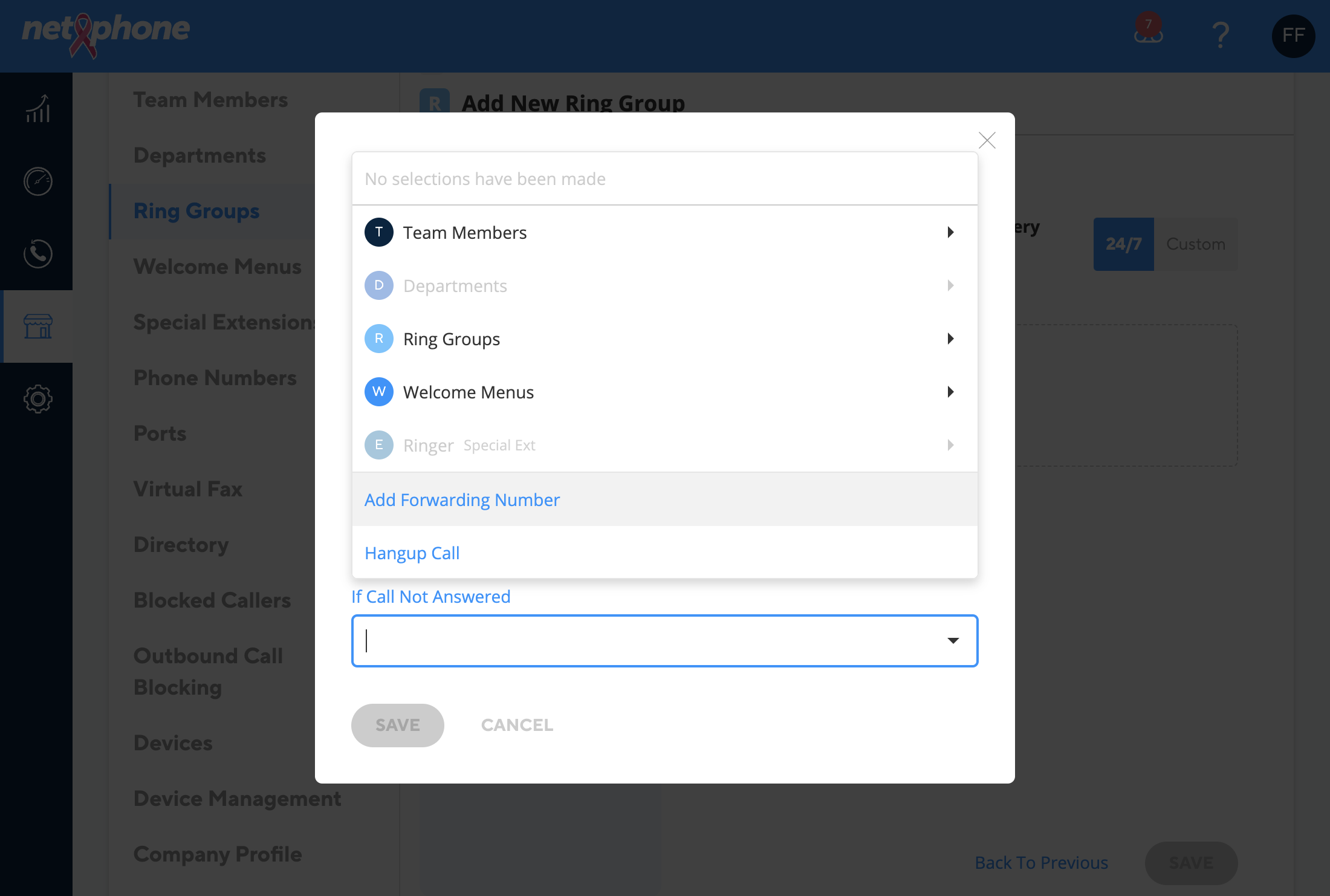Choose Hangup Call option
Image resolution: width=1330 pixels, height=896 pixels.
pyautogui.click(x=665, y=553)
